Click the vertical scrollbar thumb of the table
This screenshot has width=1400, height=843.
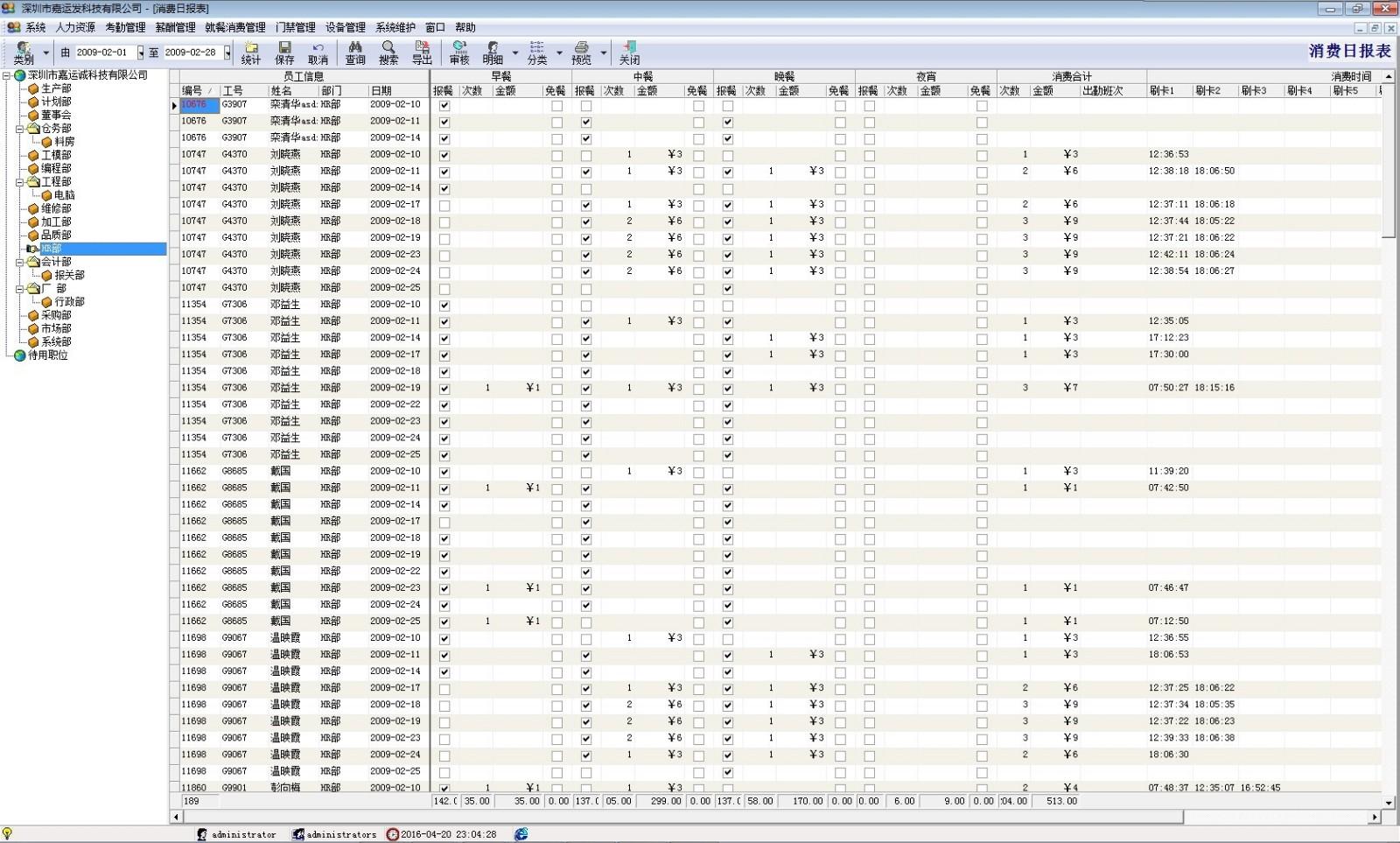1389,161
